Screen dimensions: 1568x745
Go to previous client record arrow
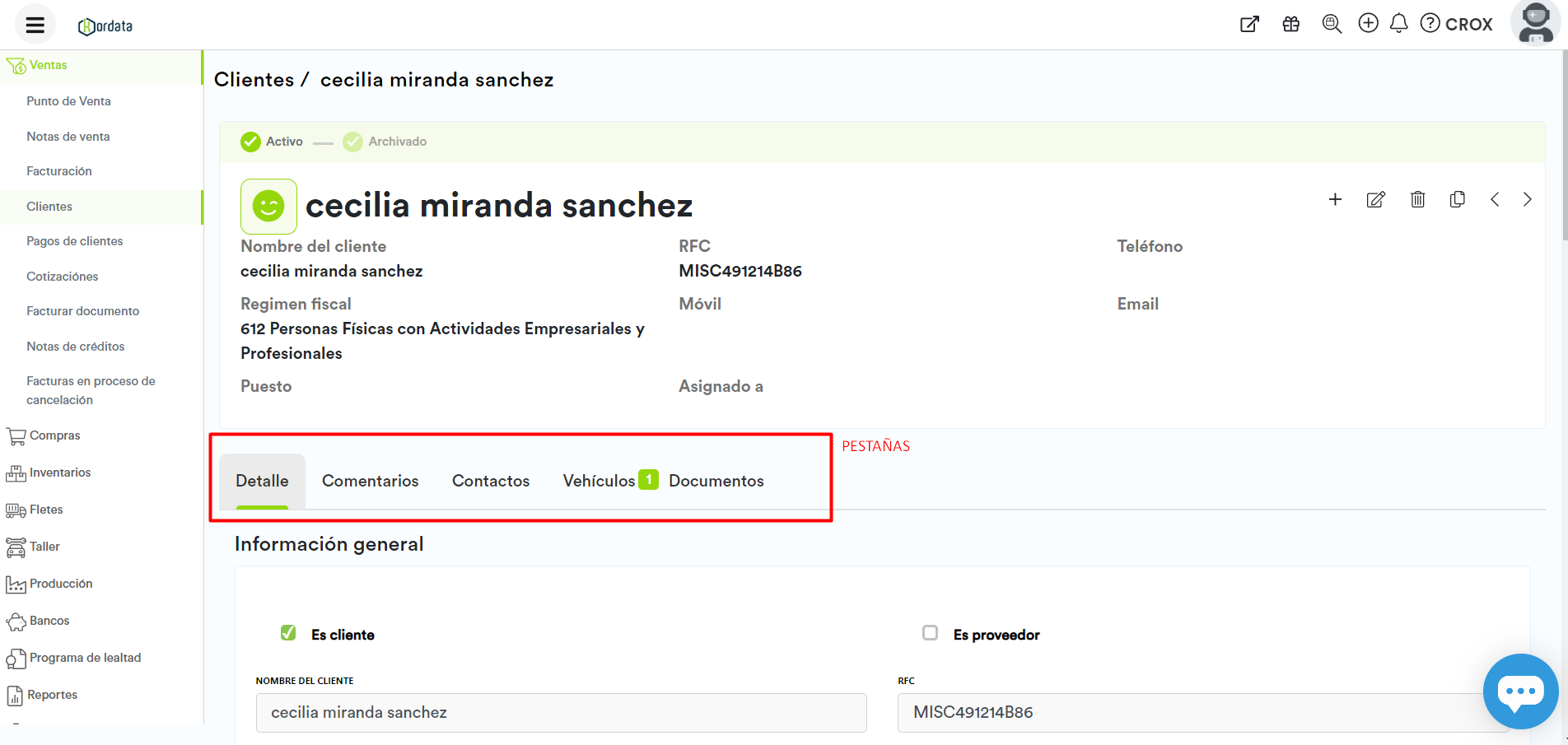coord(1495,200)
